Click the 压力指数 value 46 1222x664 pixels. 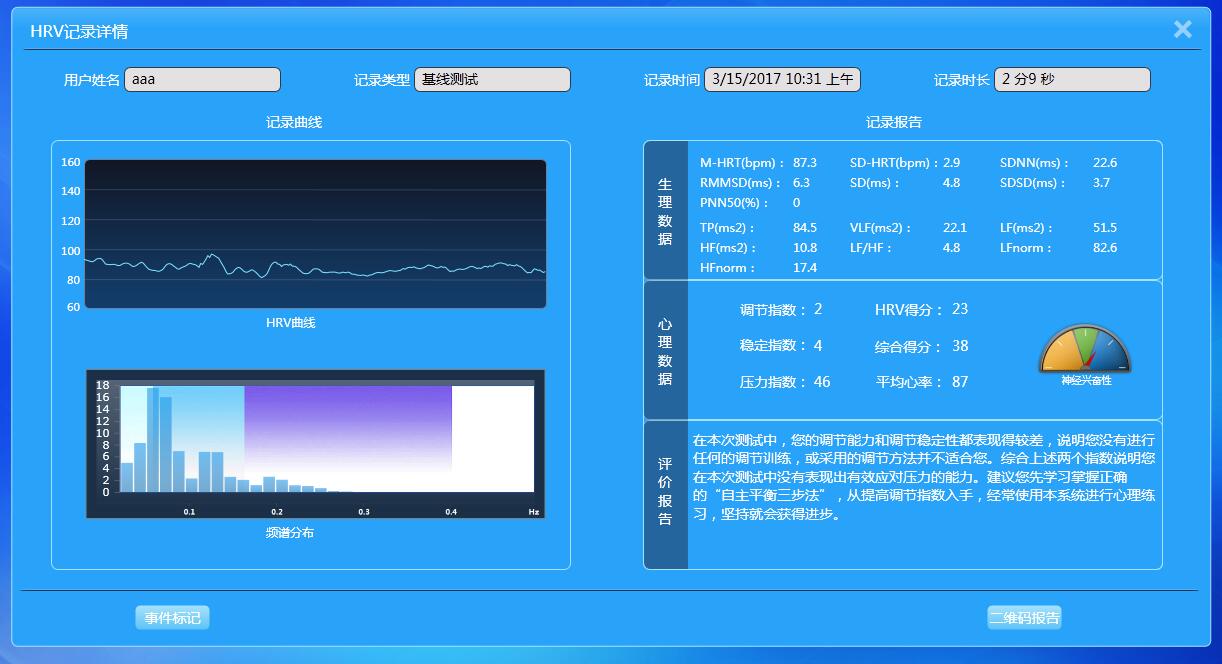point(822,382)
